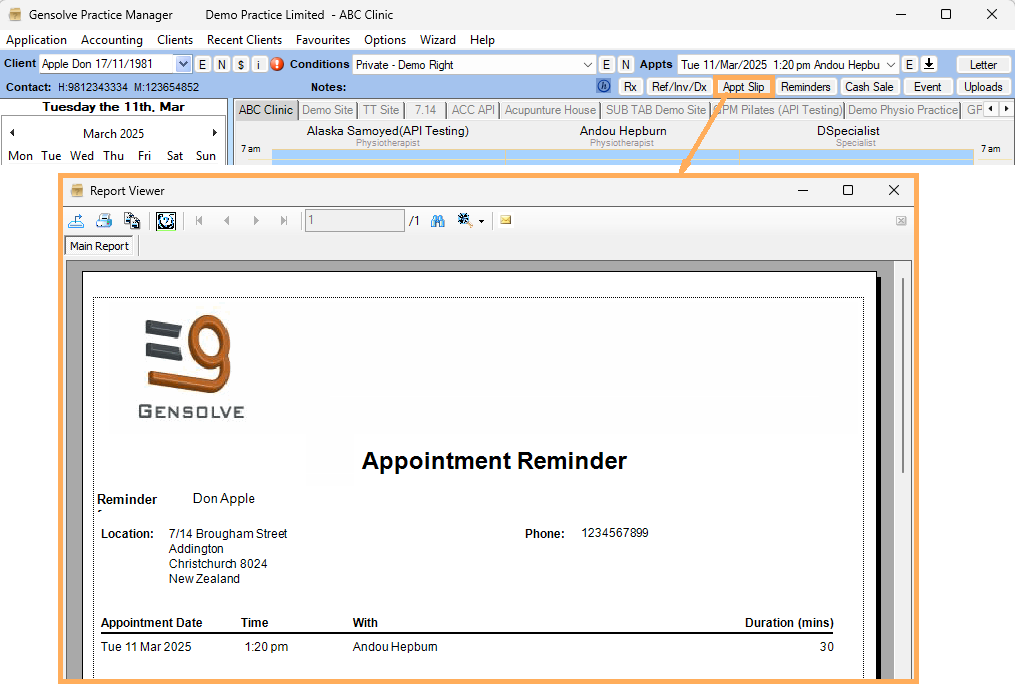The height and width of the screenshot is (684, 1015).
Task: Switch to the Demo Site tab
Action: click(328, 110)
